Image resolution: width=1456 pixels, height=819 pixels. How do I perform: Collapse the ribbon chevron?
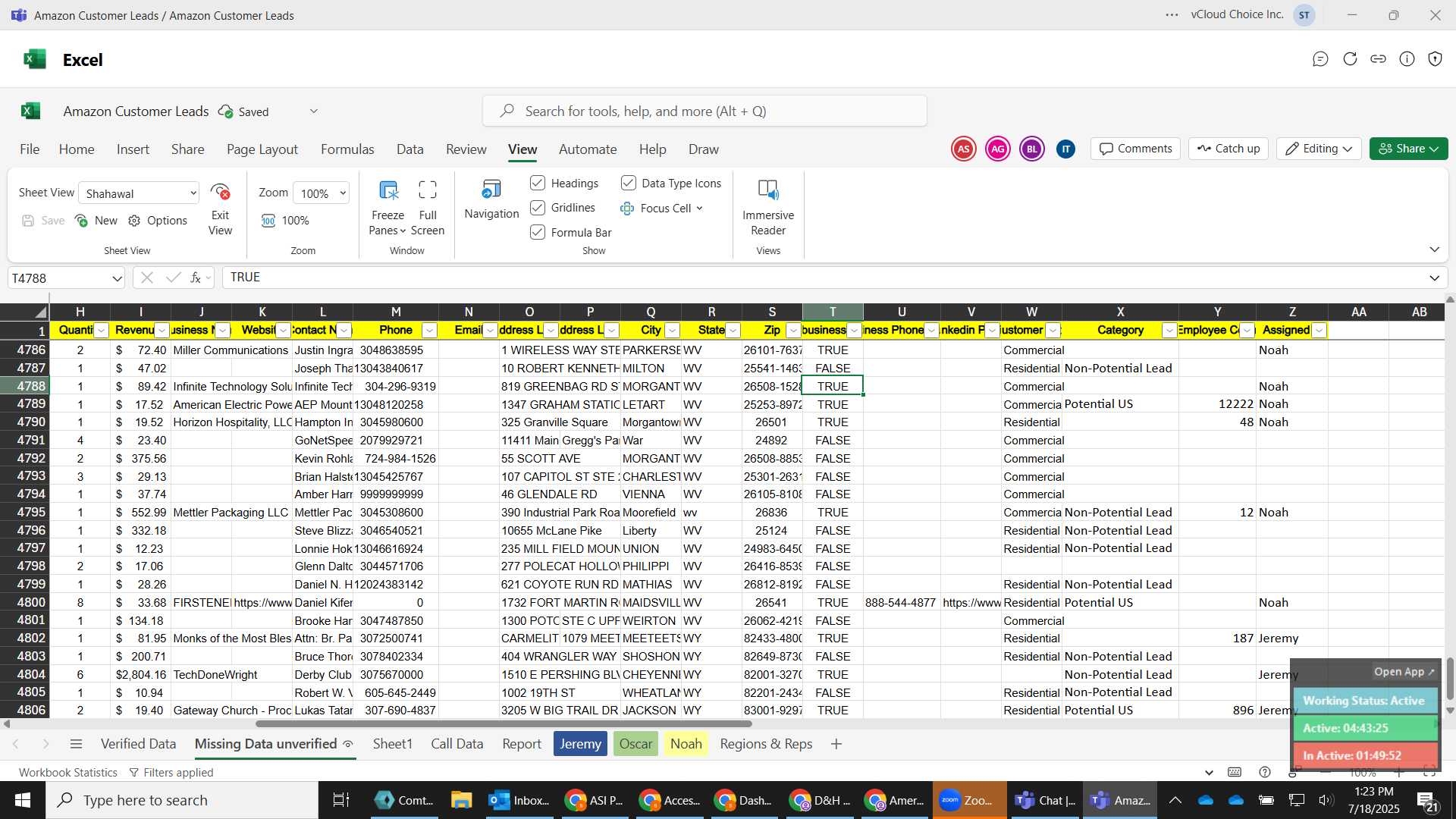tap(1434, 249)
